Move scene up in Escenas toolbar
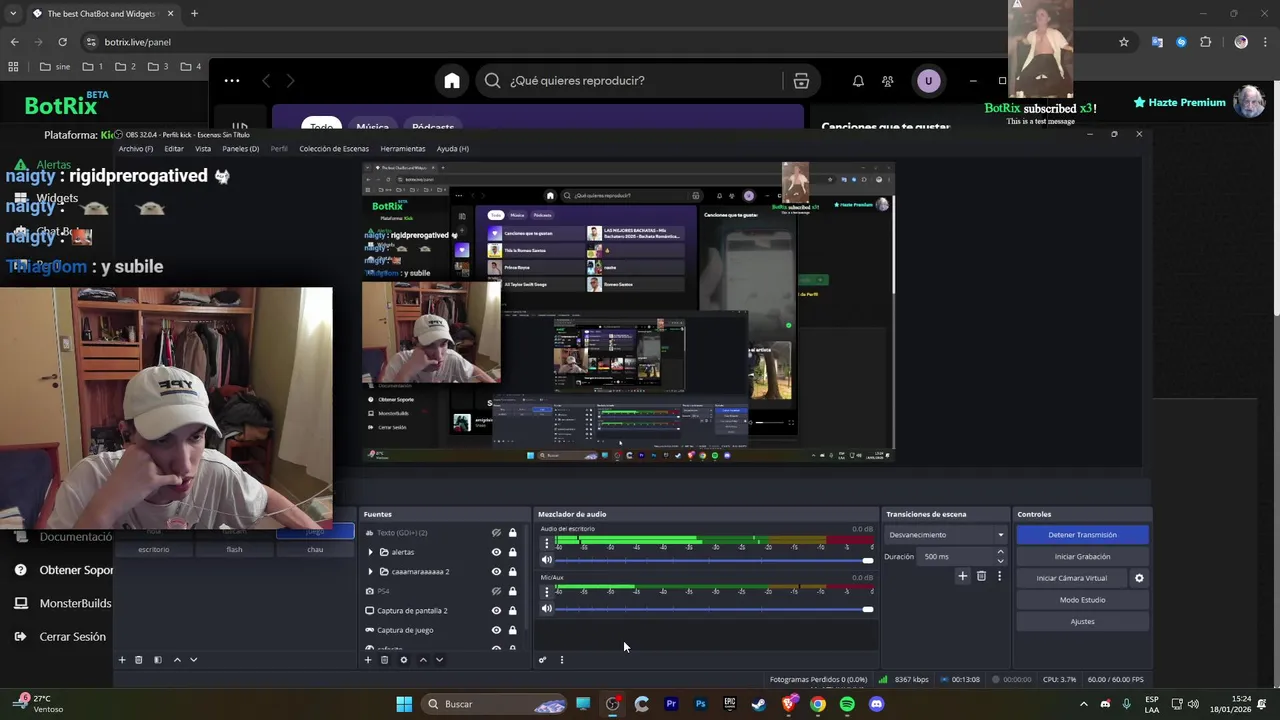1280x720 pixels. 177,660
